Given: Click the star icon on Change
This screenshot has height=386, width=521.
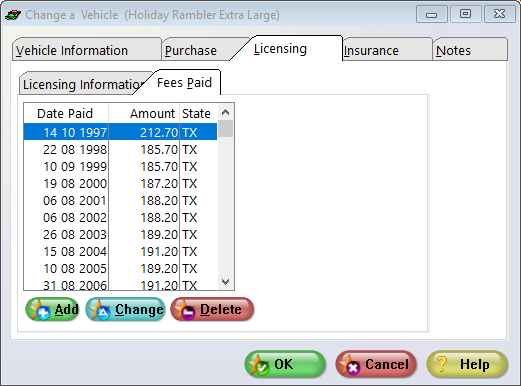Looking at the screenshot, I should pos(100,310).
